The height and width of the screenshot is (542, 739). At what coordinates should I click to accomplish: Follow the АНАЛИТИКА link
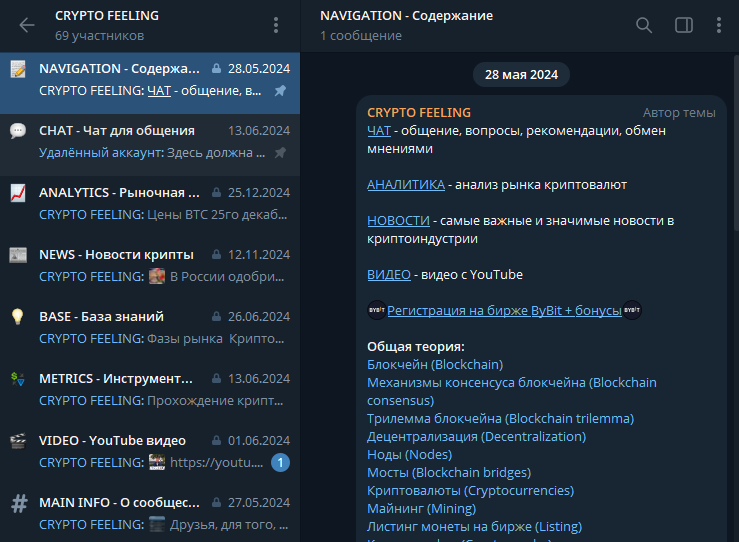406,185
